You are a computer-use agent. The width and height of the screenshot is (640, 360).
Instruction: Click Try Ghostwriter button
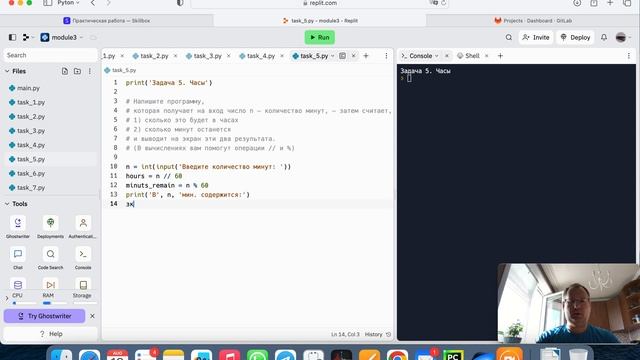[x=44, y=316]
